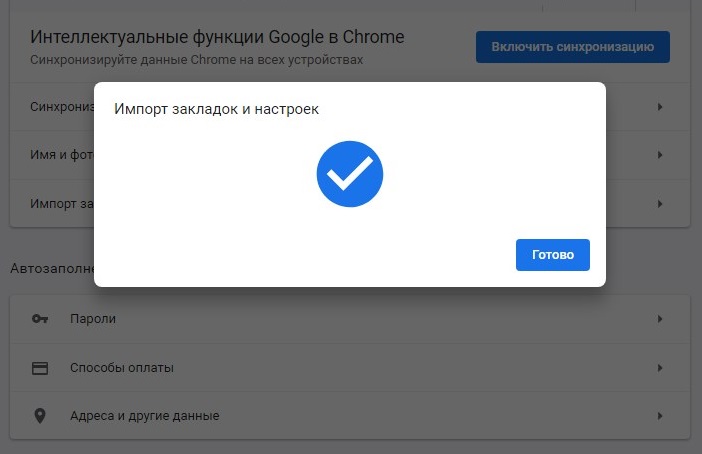The image size is (702, 454).
Task: Expand the Адреса и другие данные arrow
Action: pyautogui.click(x=660, y=416)
